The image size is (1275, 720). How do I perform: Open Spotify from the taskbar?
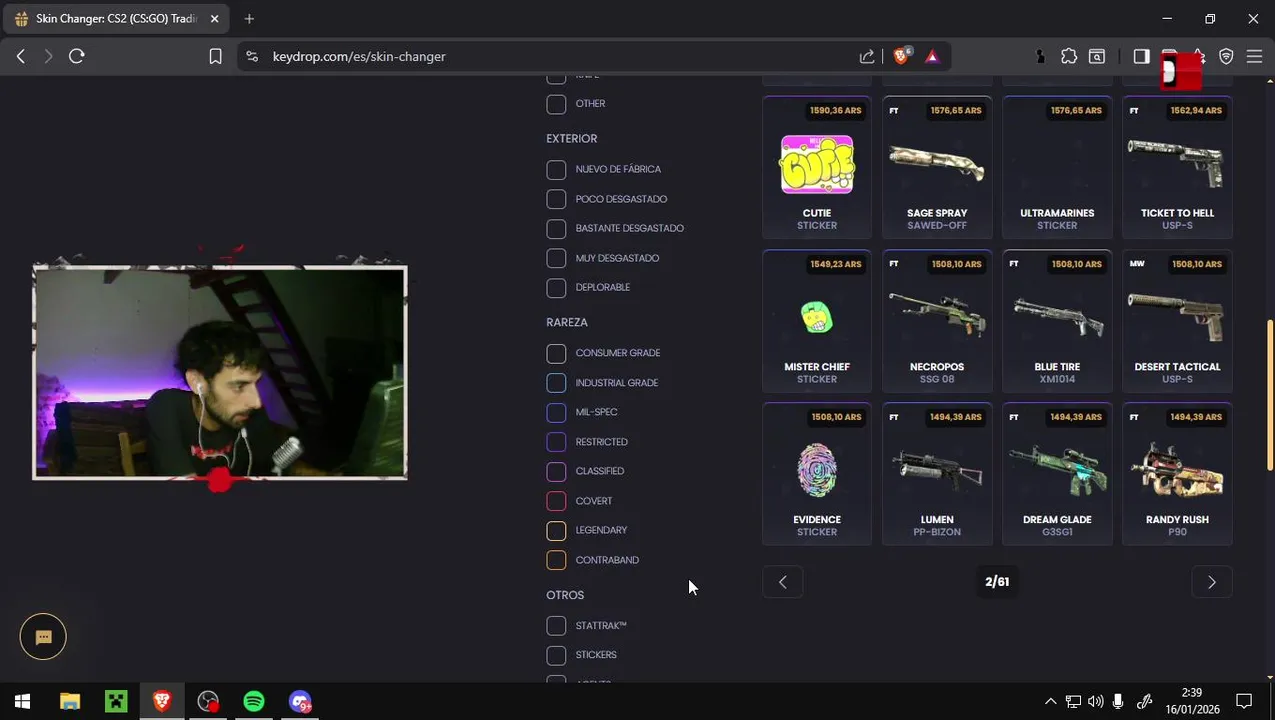(254, 702)
